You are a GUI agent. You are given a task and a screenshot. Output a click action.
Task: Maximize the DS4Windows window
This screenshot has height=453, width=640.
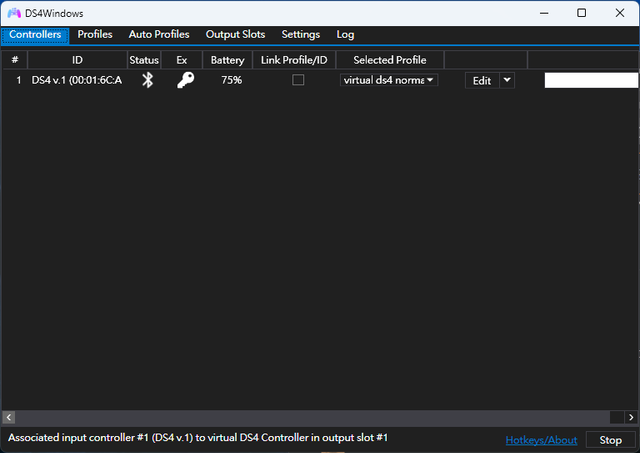pos(582,13)
